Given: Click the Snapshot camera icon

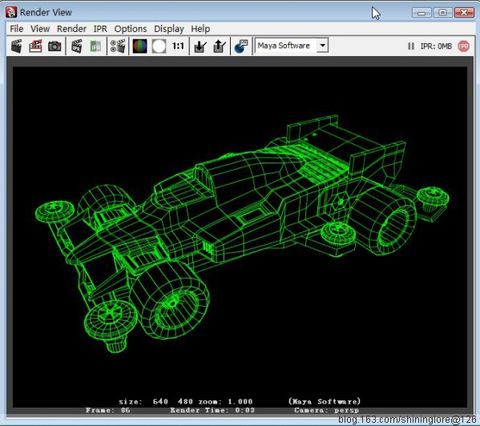Looking at the screenshot, I should [54, 46].
